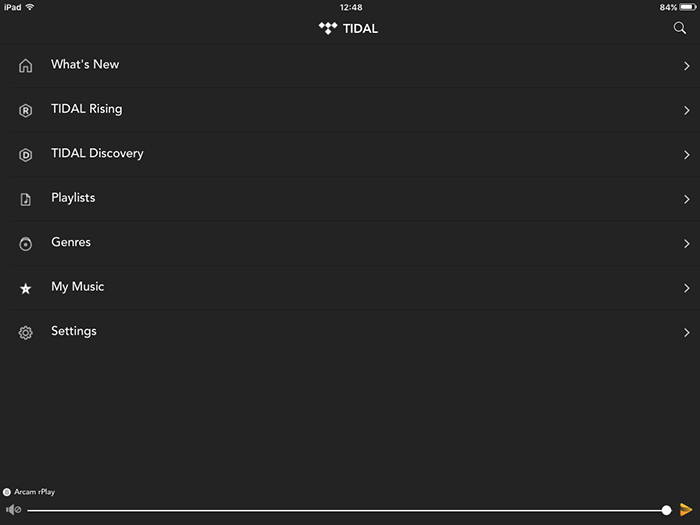Expand TIDAL Discovery via its chevron
The width and height of the screenshot is (700, 525).
[687, 155]
